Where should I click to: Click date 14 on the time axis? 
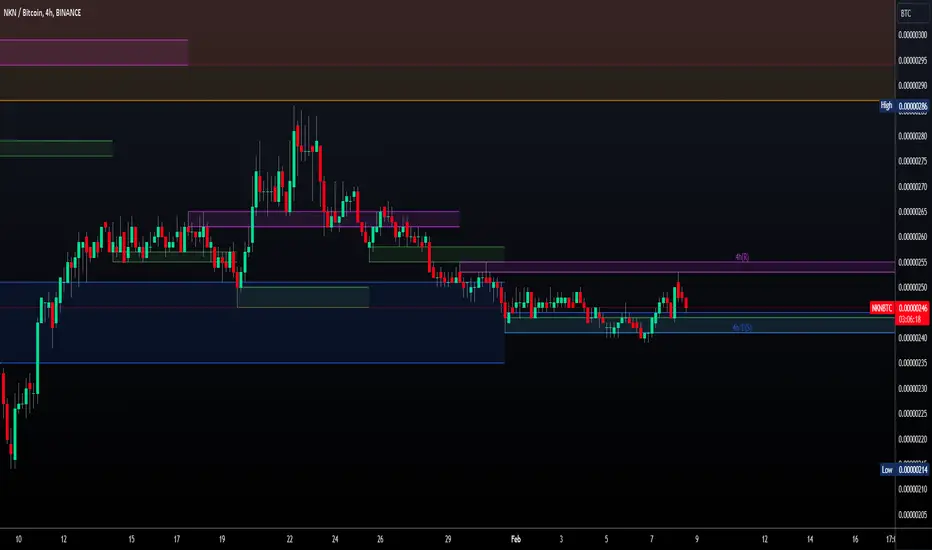click(810, 539)
